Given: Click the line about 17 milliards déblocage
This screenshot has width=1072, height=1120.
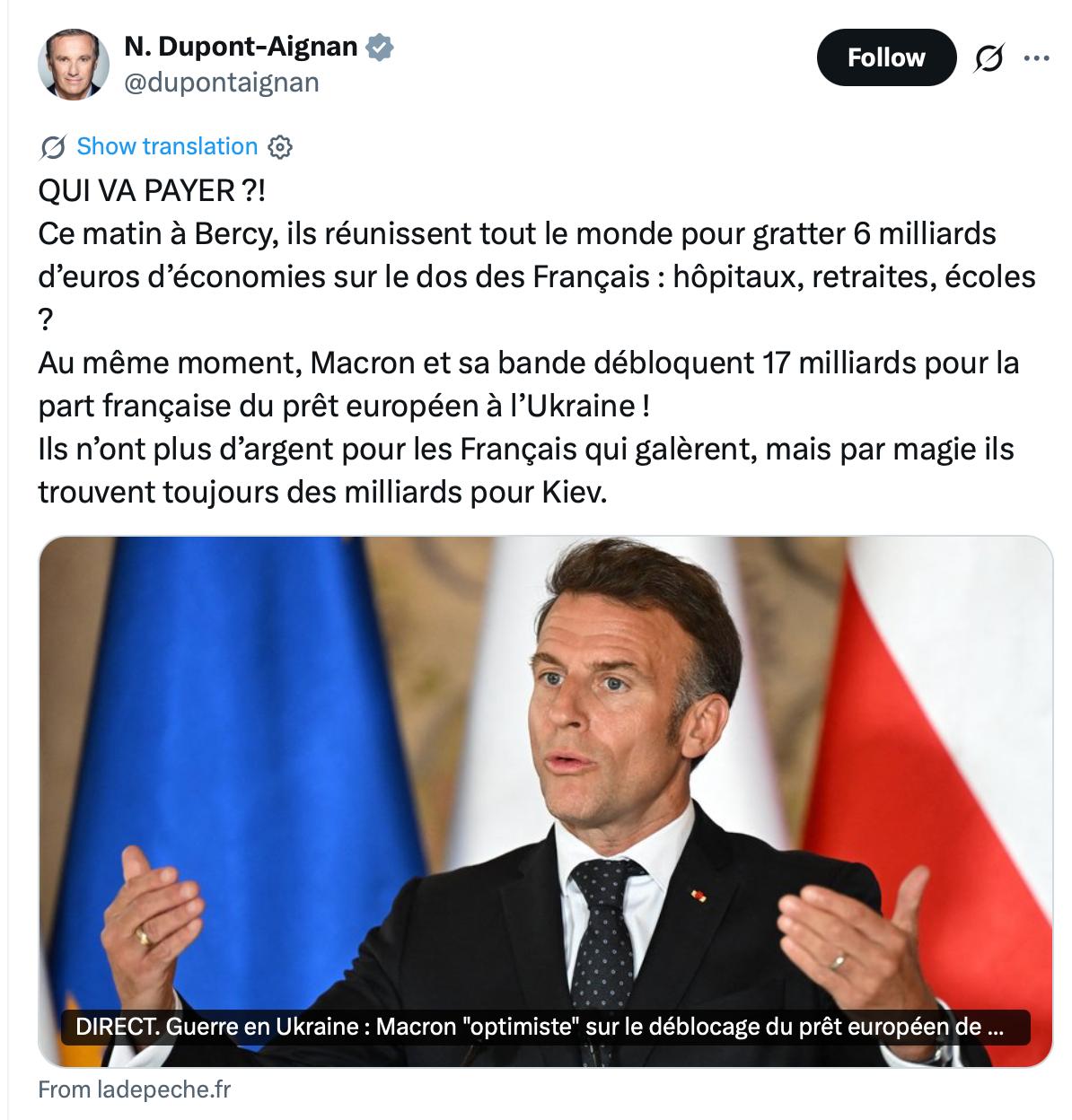Looking at the screenshot, I should click(529, 363).
